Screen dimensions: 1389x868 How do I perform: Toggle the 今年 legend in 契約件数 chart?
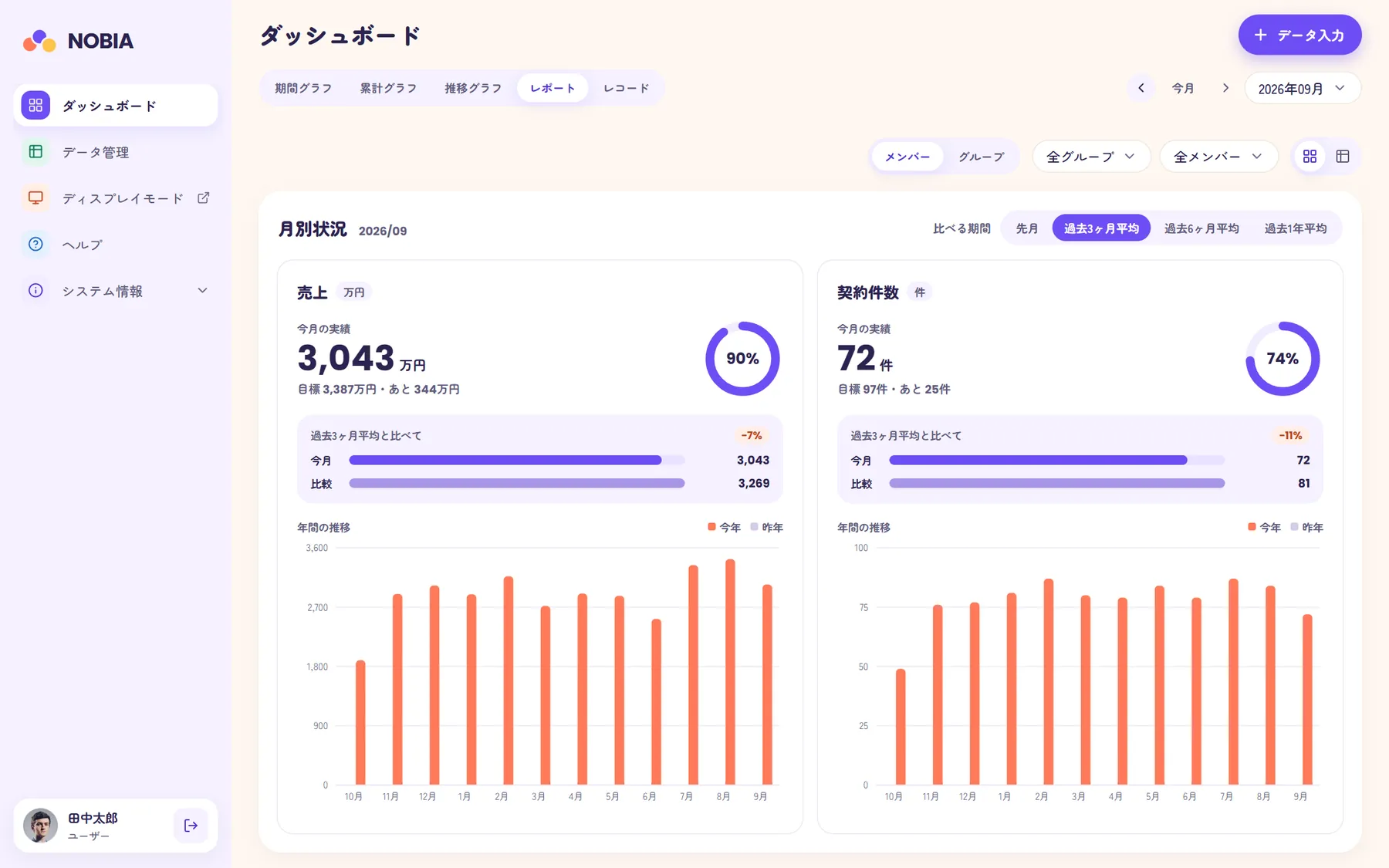click(1264, 528)
